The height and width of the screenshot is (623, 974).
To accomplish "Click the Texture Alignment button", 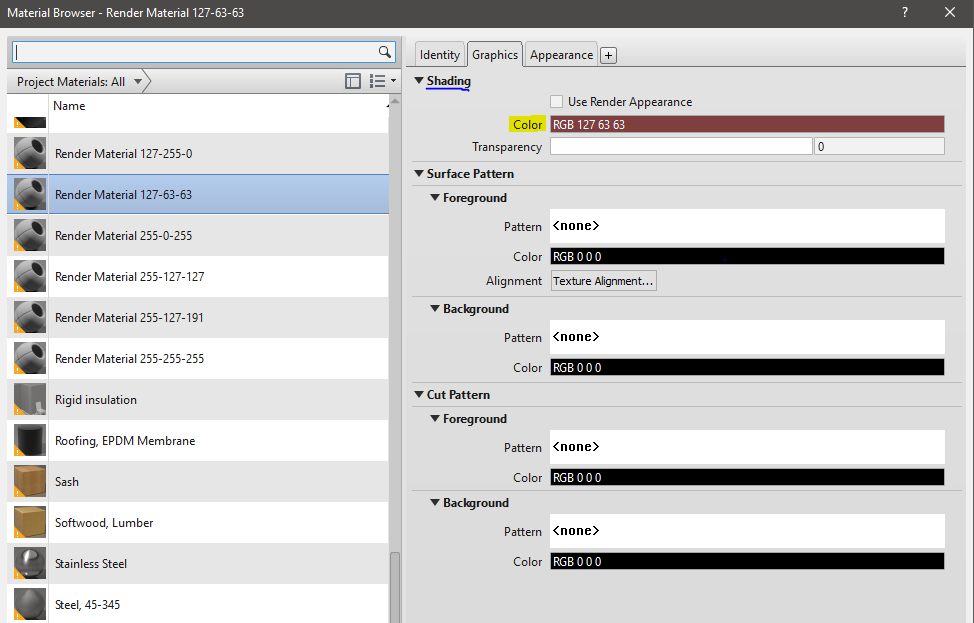I will (603, 281).
